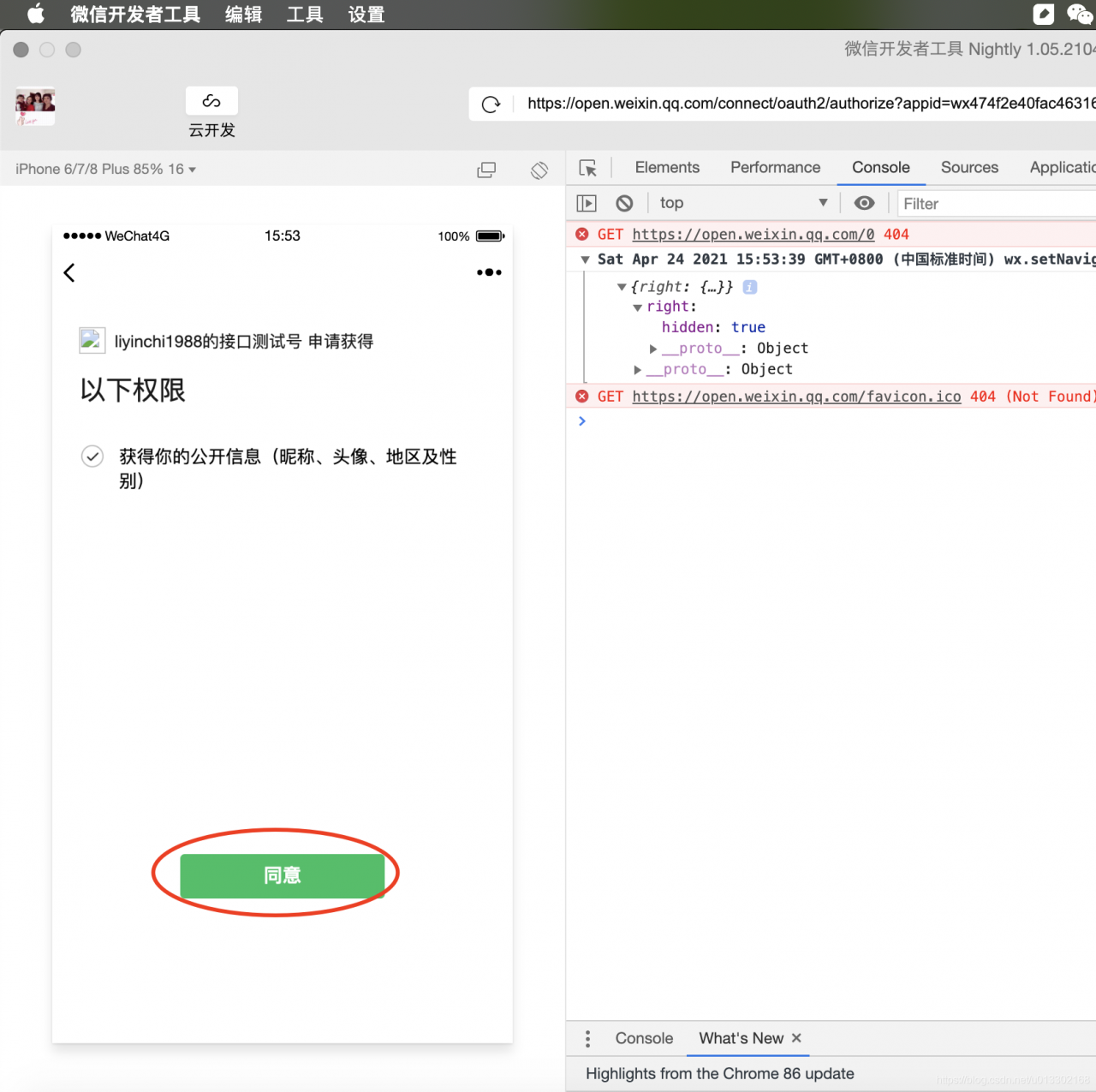Clear the console with the ban icon
Viewport: 1096px width, 1092px height.
pyautogui.click(x=624, y=203)
